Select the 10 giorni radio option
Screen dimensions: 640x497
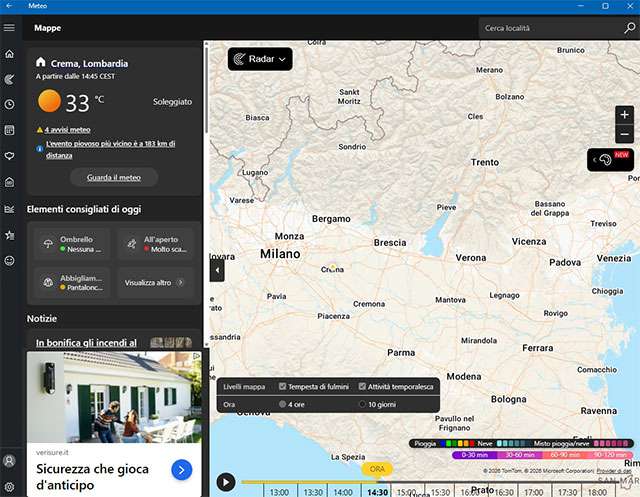click(x=362, y=404)
